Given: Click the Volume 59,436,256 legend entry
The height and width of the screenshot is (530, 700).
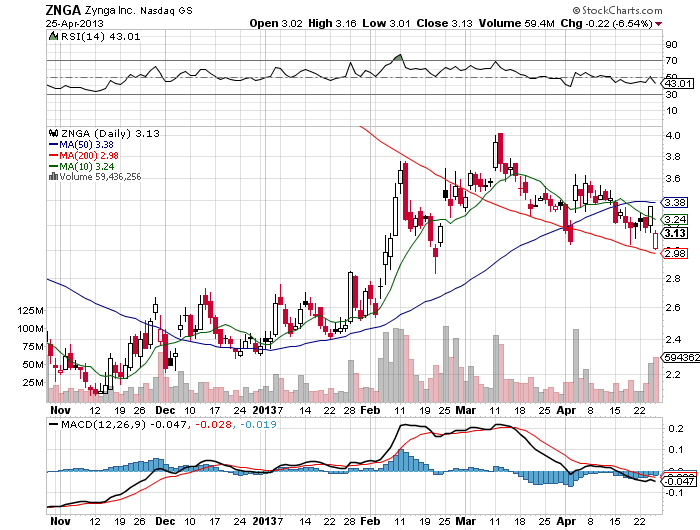Looking at the screenshot, I should (x=100, y=177).
